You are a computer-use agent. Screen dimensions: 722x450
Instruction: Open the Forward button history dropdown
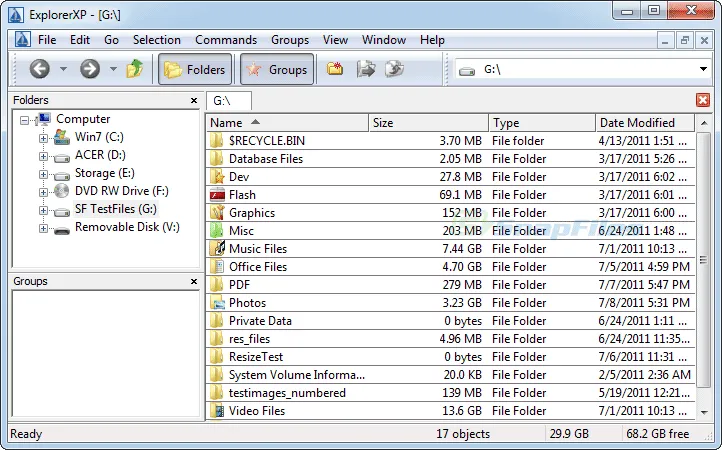point(113,69)
